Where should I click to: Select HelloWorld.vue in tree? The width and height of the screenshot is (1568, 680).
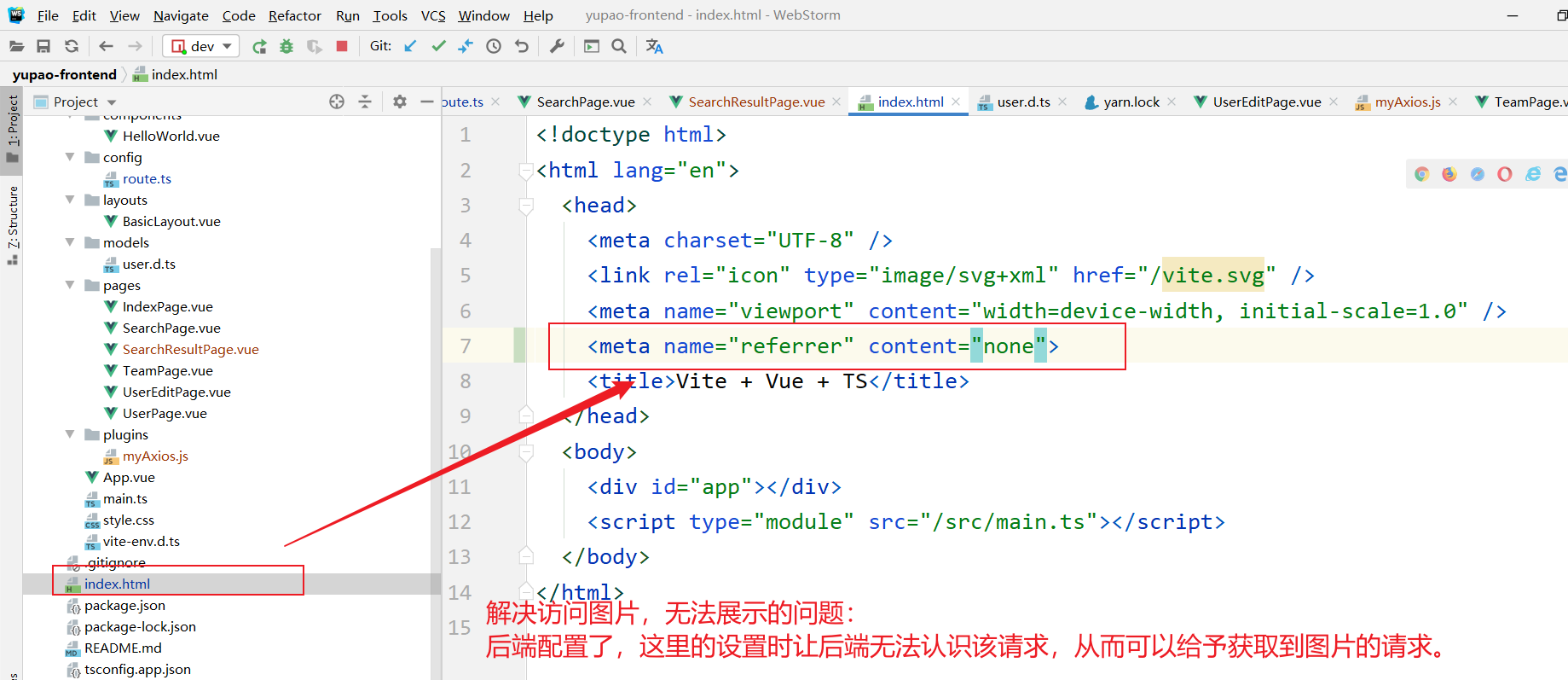171,136
